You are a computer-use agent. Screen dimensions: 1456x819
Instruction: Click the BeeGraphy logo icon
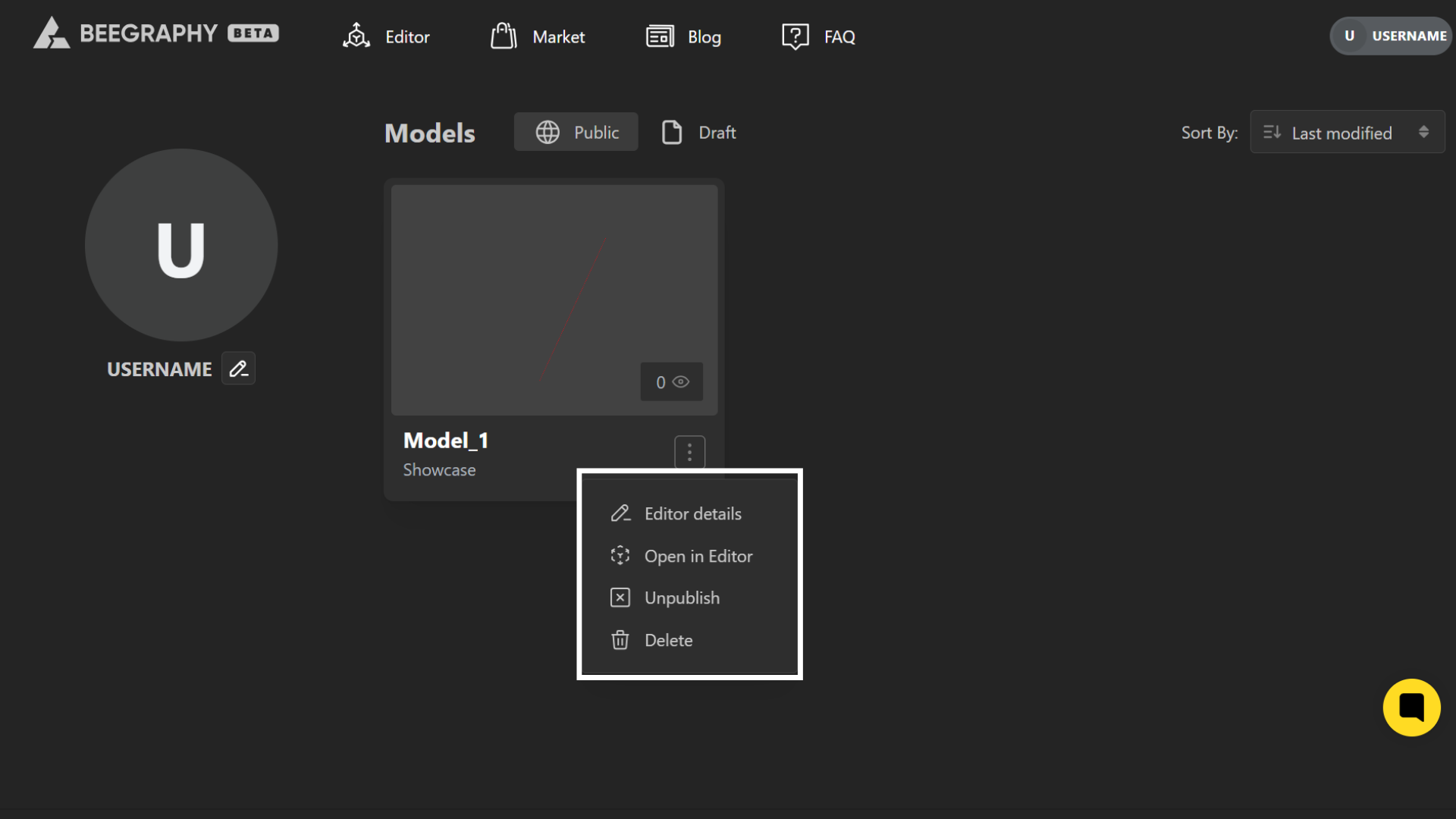[x=51, y=34]
